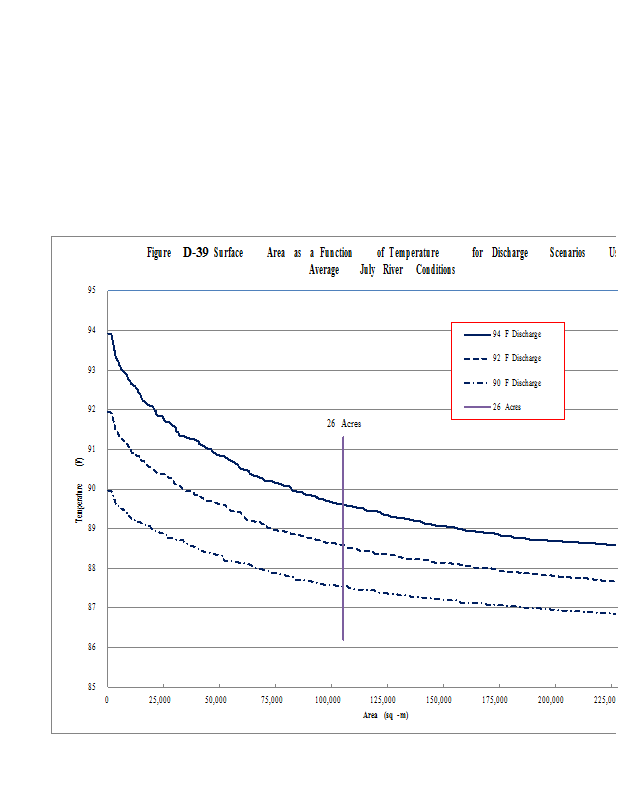Select the 'Average July River Conditions' subtitle
The image size is (618, 800).
click(x=382, y=270)
